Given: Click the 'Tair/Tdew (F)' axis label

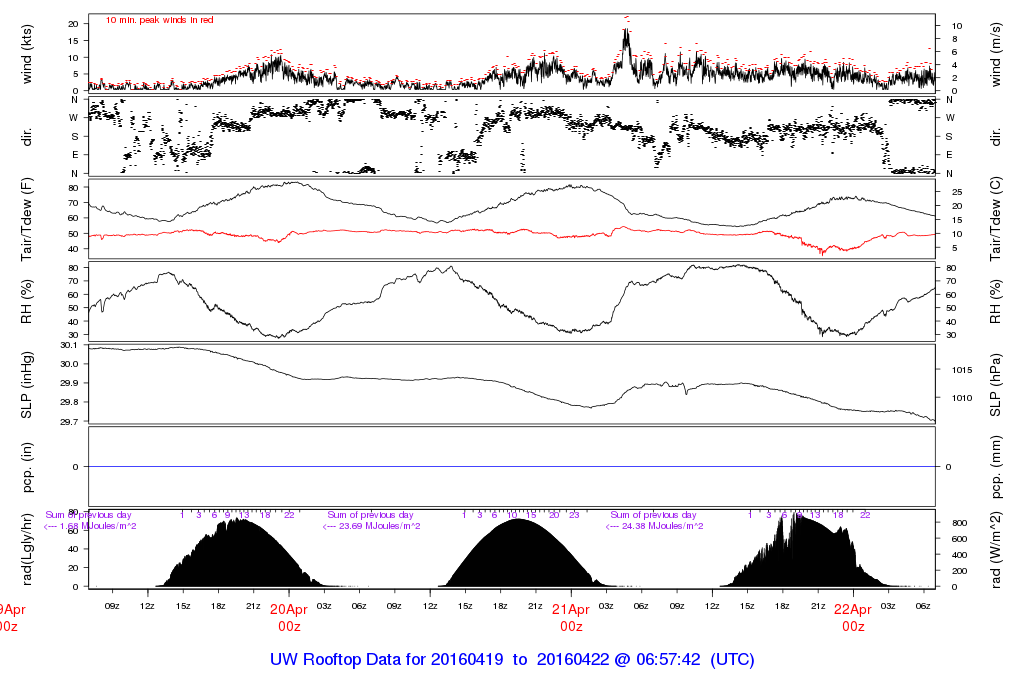Looking at the screenshot, I should [x=27, y=219].
